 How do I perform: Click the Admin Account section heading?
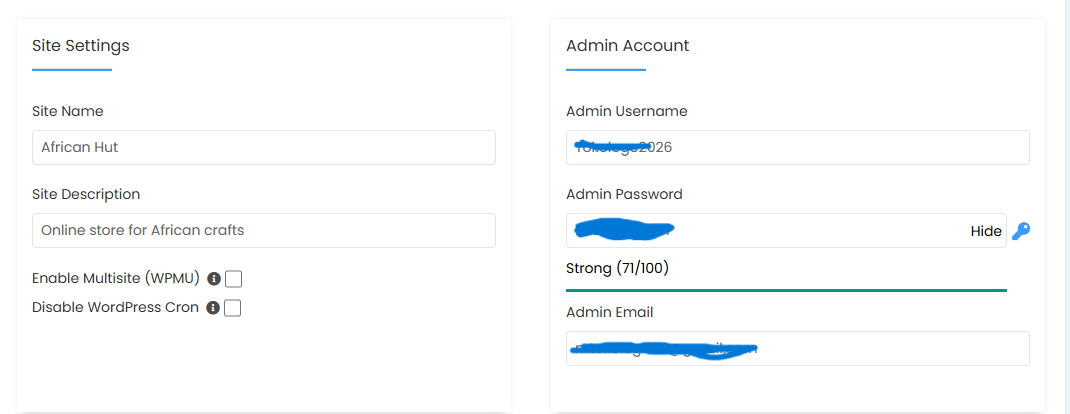pyautogui.click(x=628, y=46)
